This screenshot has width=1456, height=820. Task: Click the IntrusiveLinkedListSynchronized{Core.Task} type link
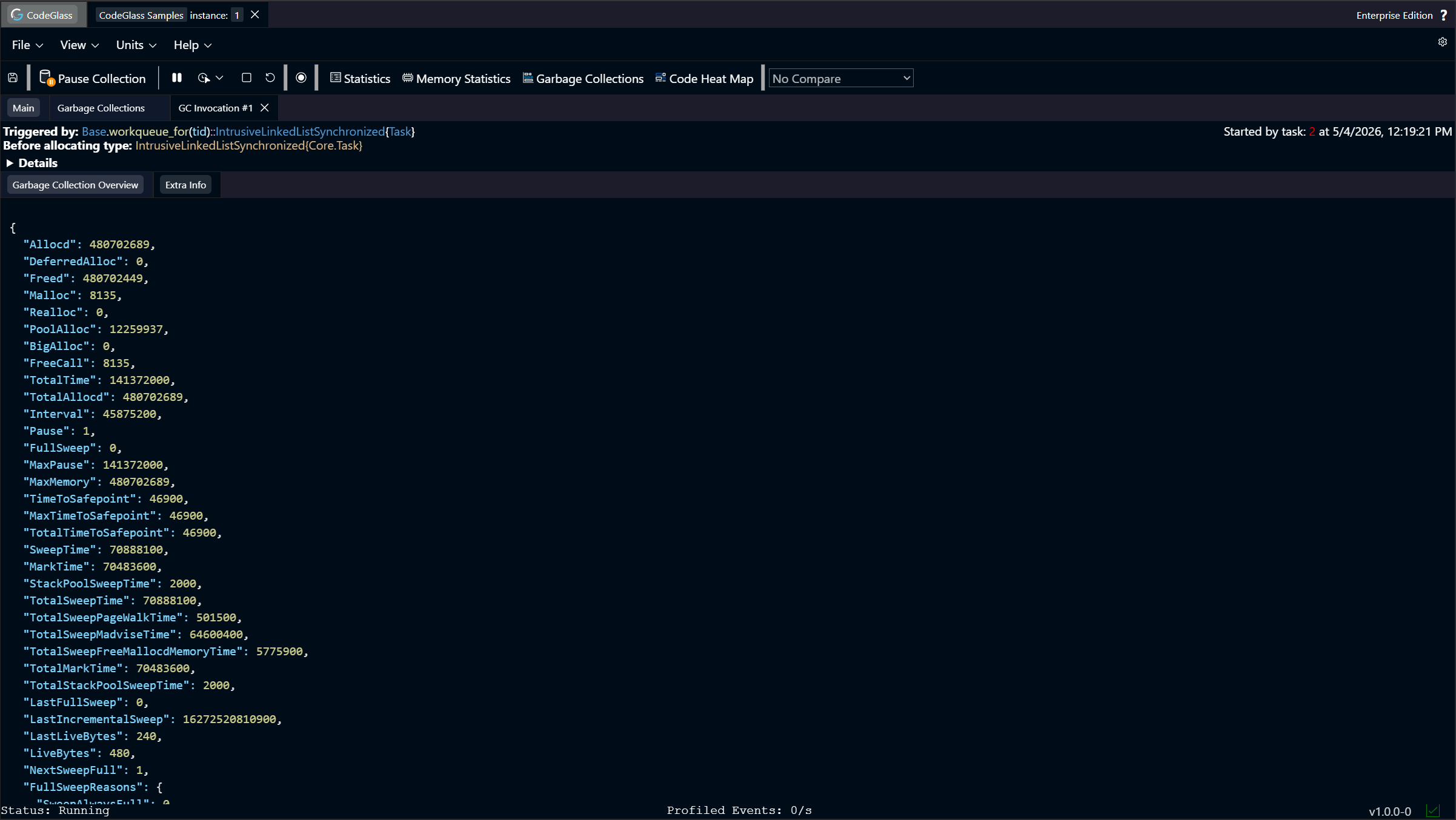(248, 145)
